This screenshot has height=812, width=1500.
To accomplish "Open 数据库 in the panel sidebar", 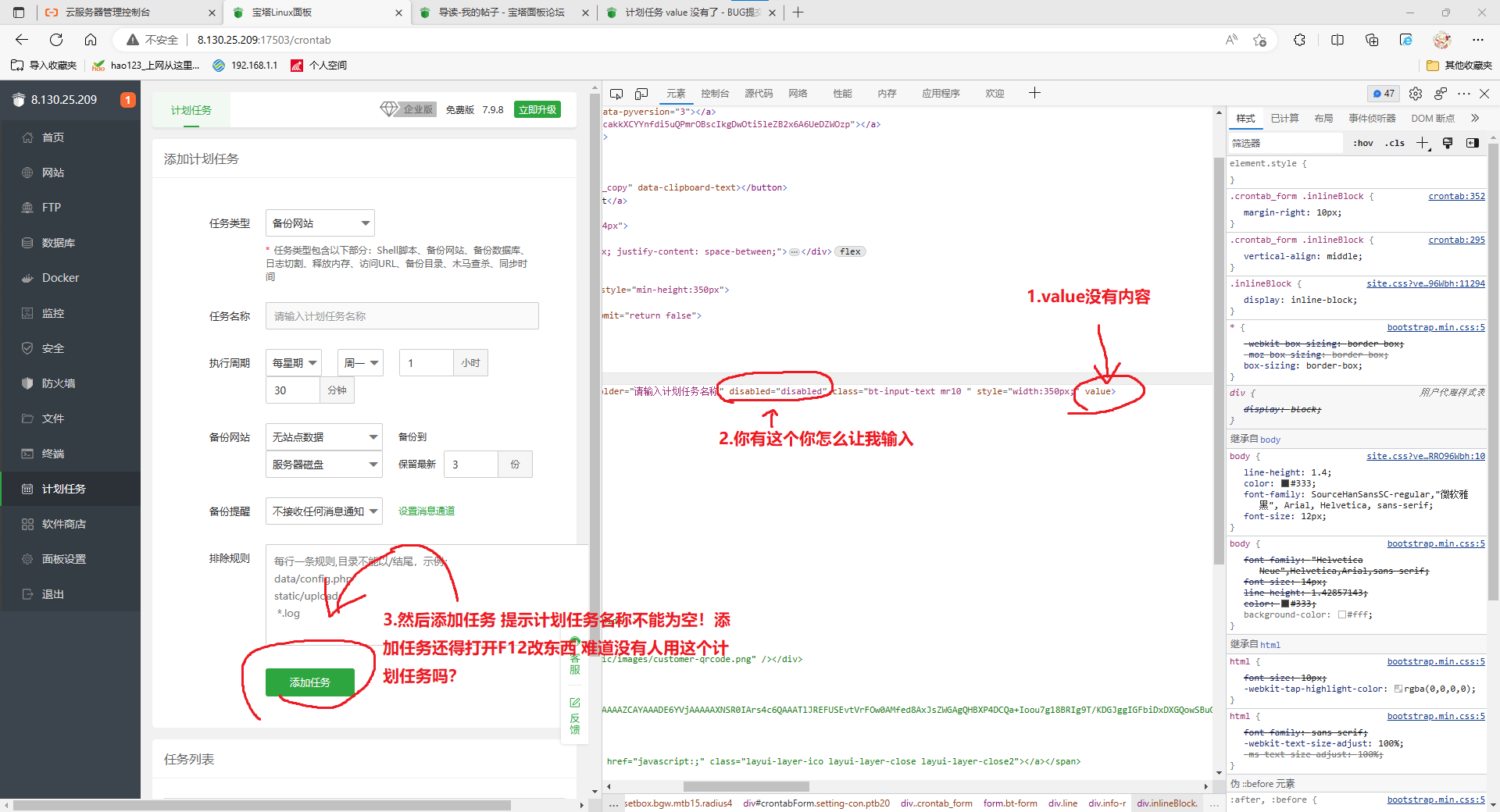I will coord(70,243).
